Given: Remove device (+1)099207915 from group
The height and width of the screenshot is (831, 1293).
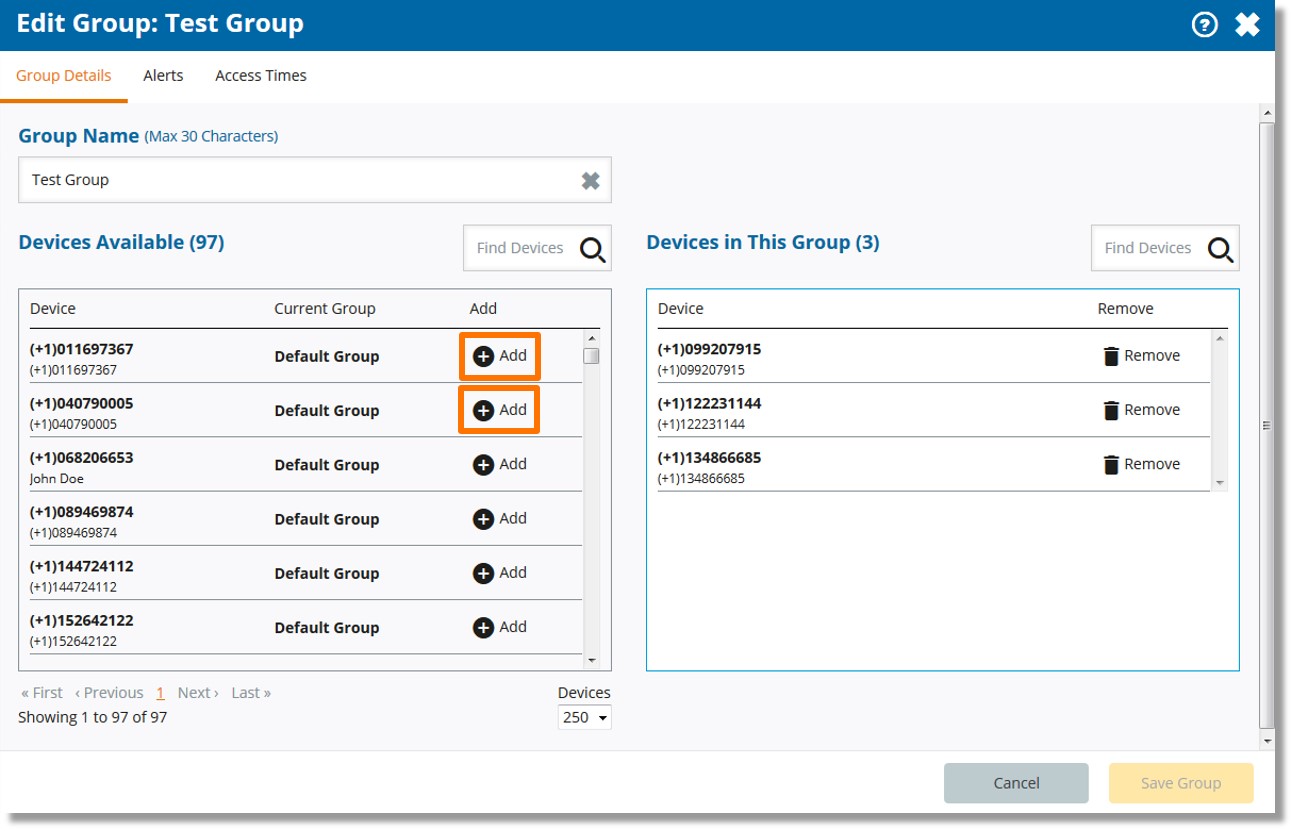Looking at the screenshot, I should [1141, 356].
